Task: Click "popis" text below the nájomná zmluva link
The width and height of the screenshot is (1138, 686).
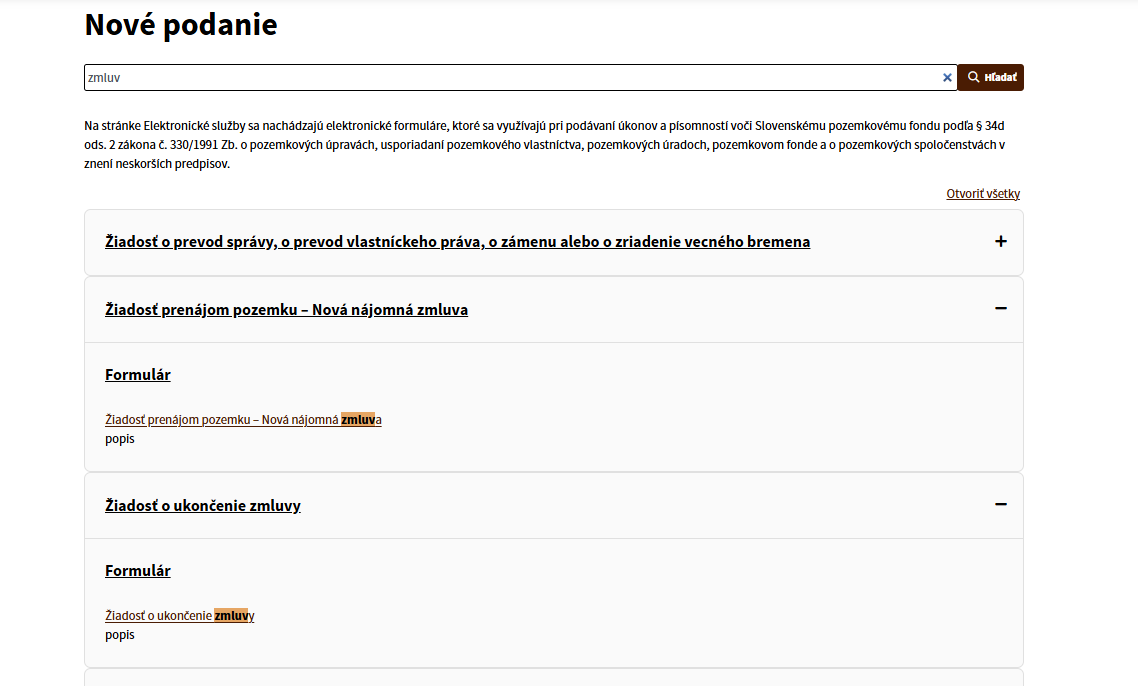Action: pos(120,439)
